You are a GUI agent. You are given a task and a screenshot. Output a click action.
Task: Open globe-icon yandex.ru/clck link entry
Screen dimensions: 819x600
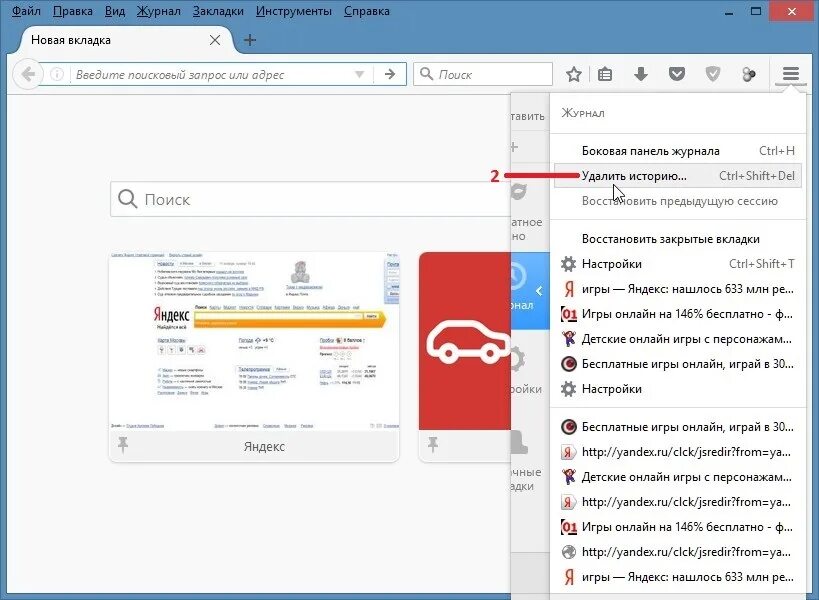(677, 552)
